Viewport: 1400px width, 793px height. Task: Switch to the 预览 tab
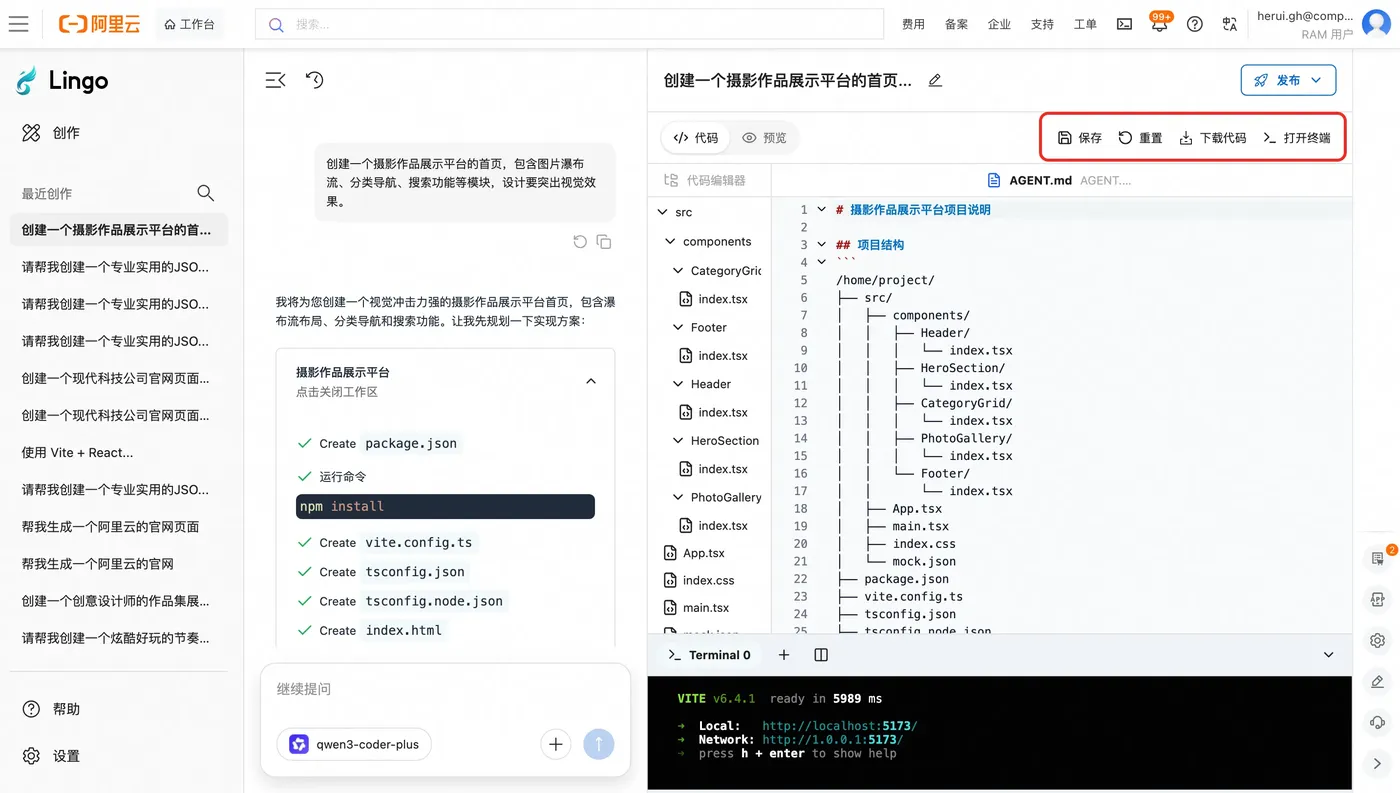pyautogui.click(x=764, y=138)
